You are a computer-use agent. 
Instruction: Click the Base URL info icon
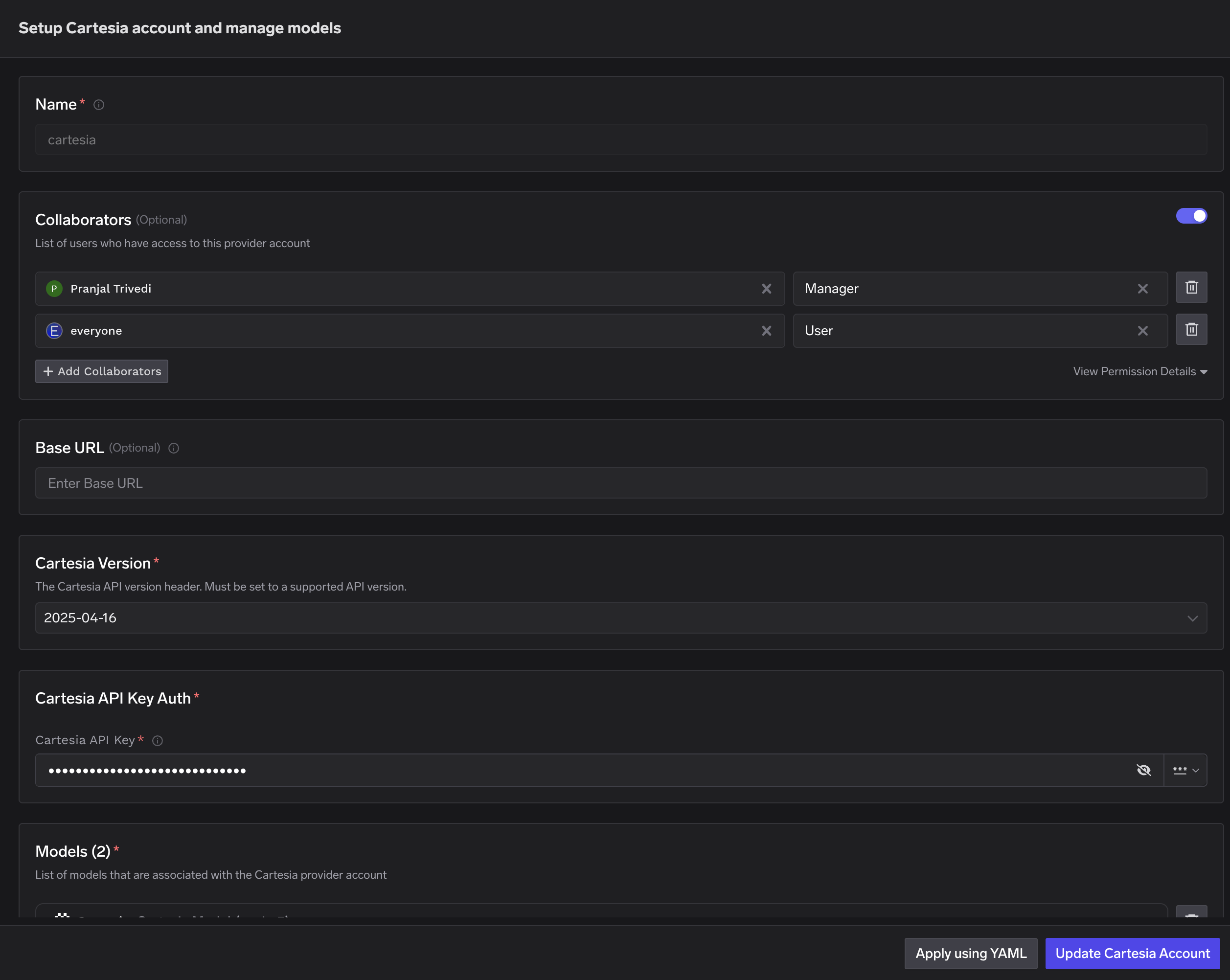[x=173, y=448]
